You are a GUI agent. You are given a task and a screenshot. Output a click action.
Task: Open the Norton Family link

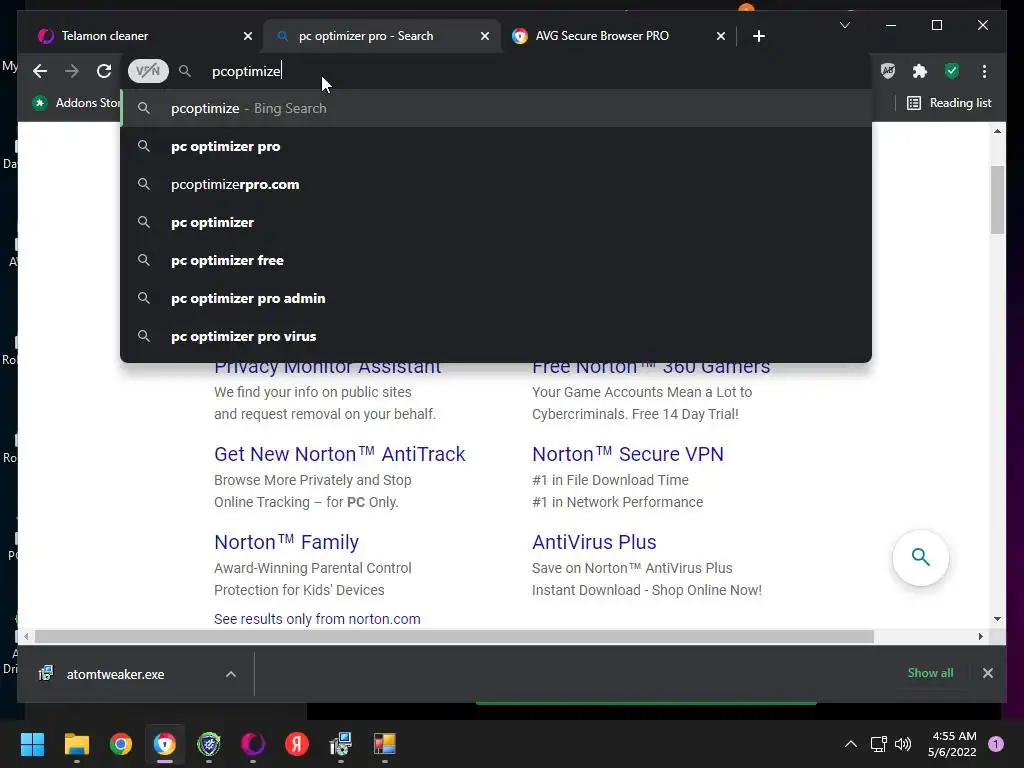286,542
